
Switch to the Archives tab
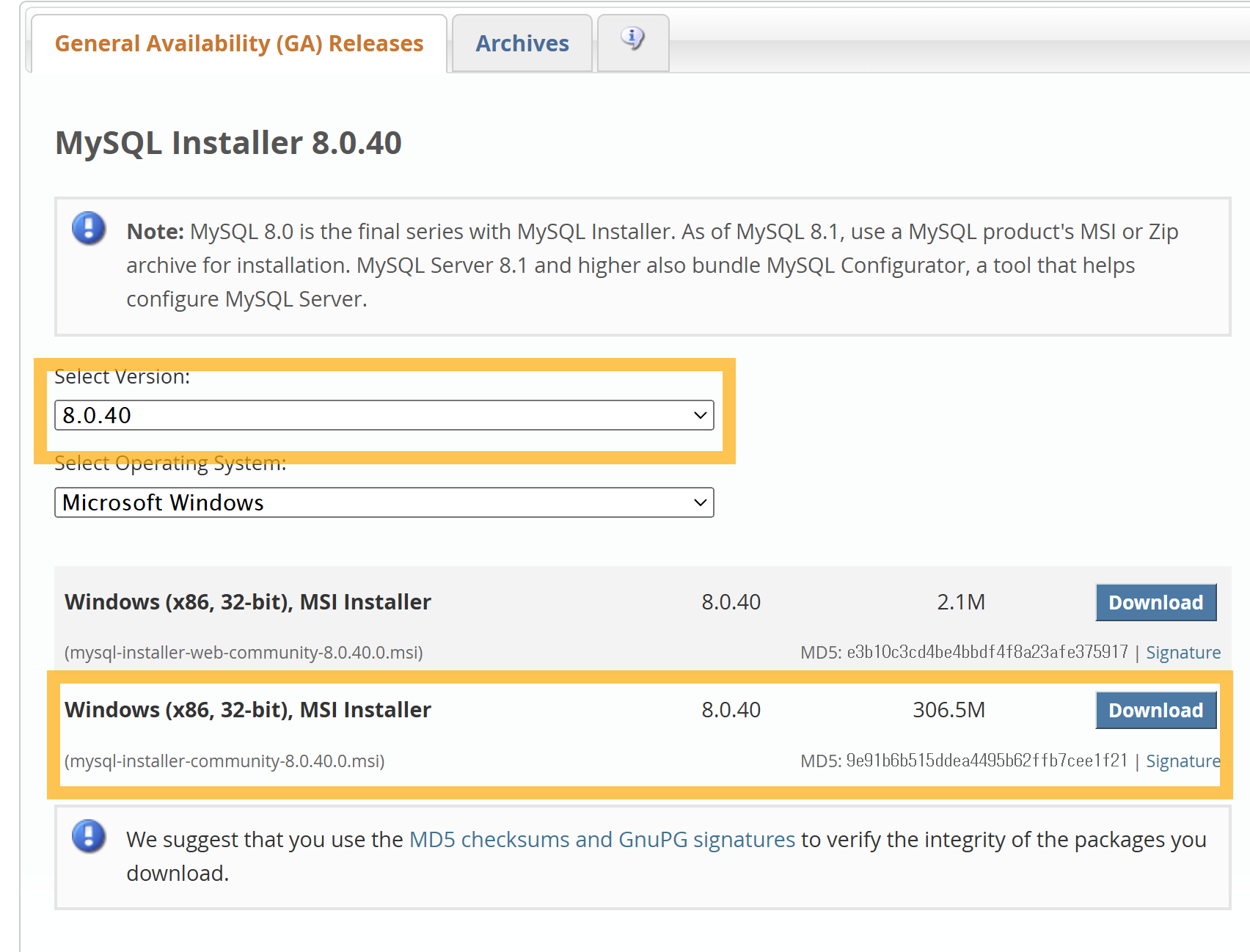click(x=522, y=44)
